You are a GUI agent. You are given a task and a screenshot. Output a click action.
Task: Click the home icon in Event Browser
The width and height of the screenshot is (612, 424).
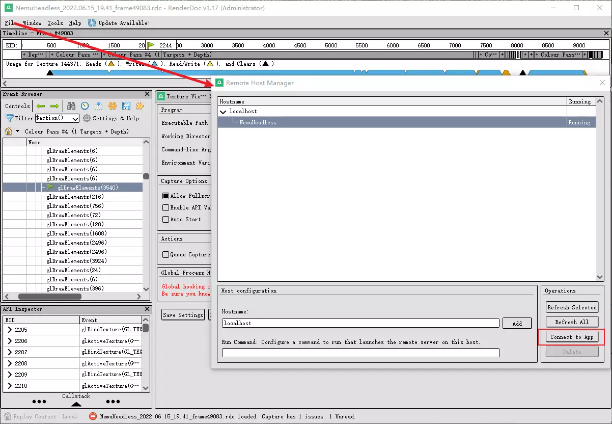point(9,131)
